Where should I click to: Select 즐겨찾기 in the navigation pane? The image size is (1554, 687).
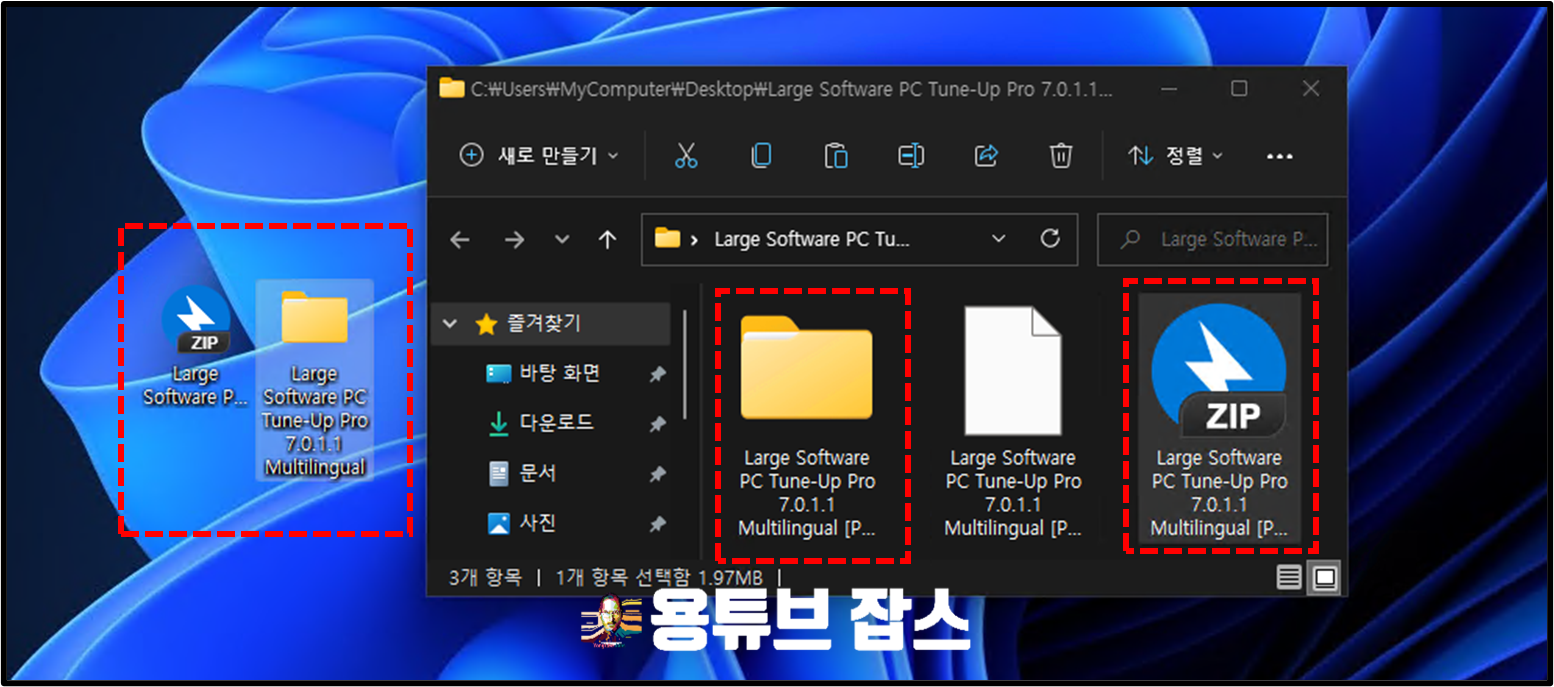[550, 324]
